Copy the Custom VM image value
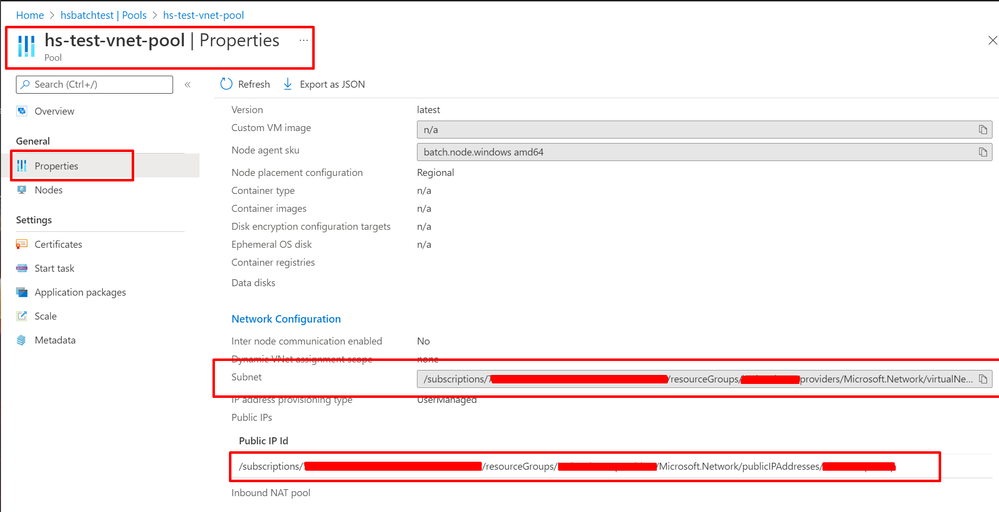This screenshot has width=999, height=512. (984, 130)
